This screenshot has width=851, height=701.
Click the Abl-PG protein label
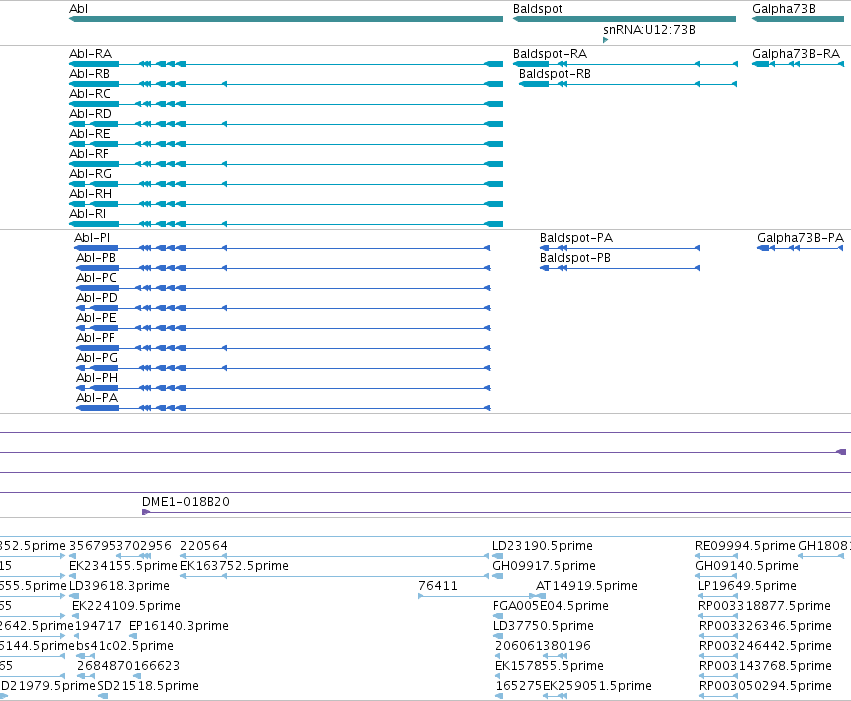point(97,358)
